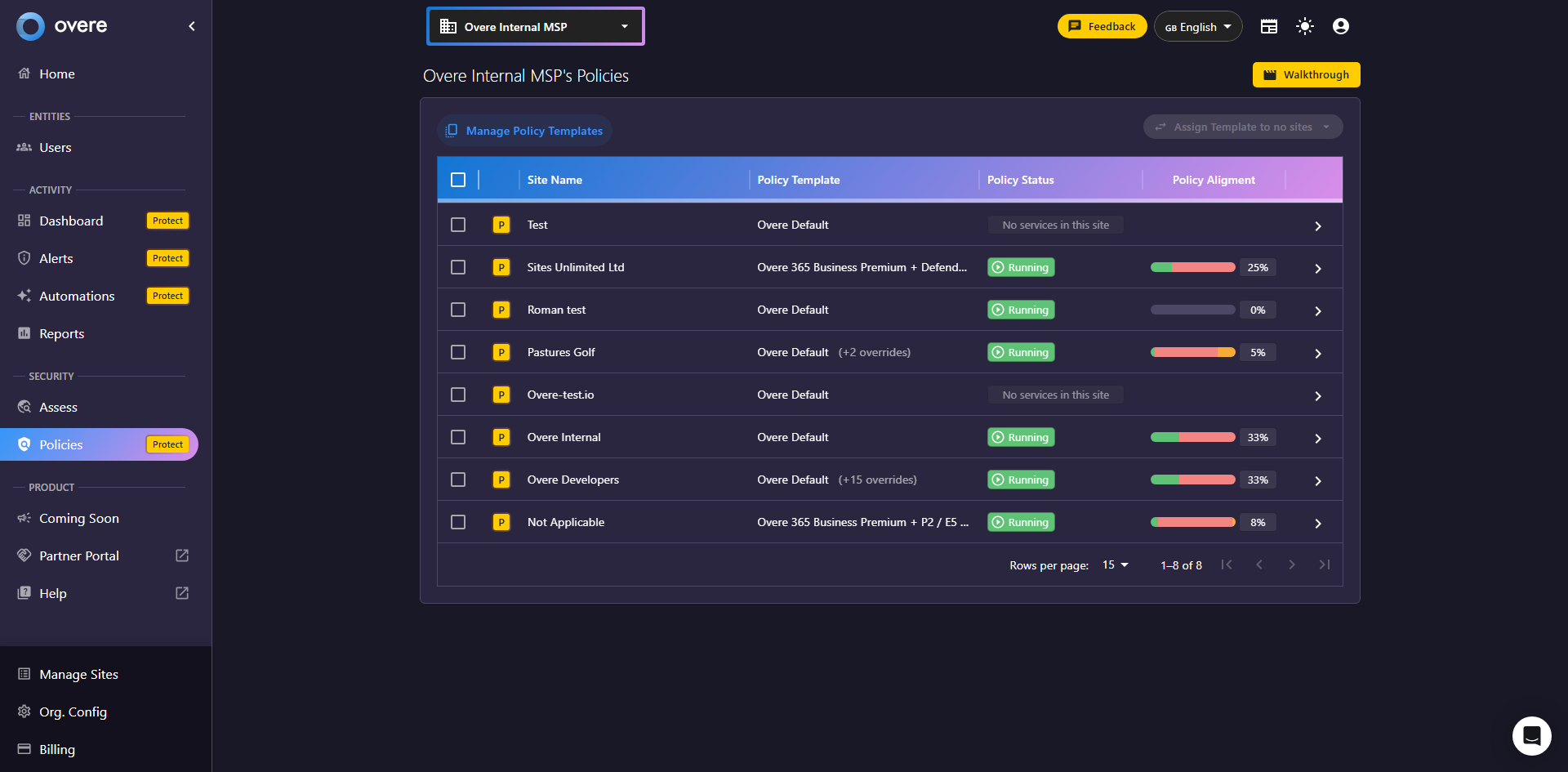
Task: Click 'No services in this site' for Overe-test.io
Action: coord(1055,395)
